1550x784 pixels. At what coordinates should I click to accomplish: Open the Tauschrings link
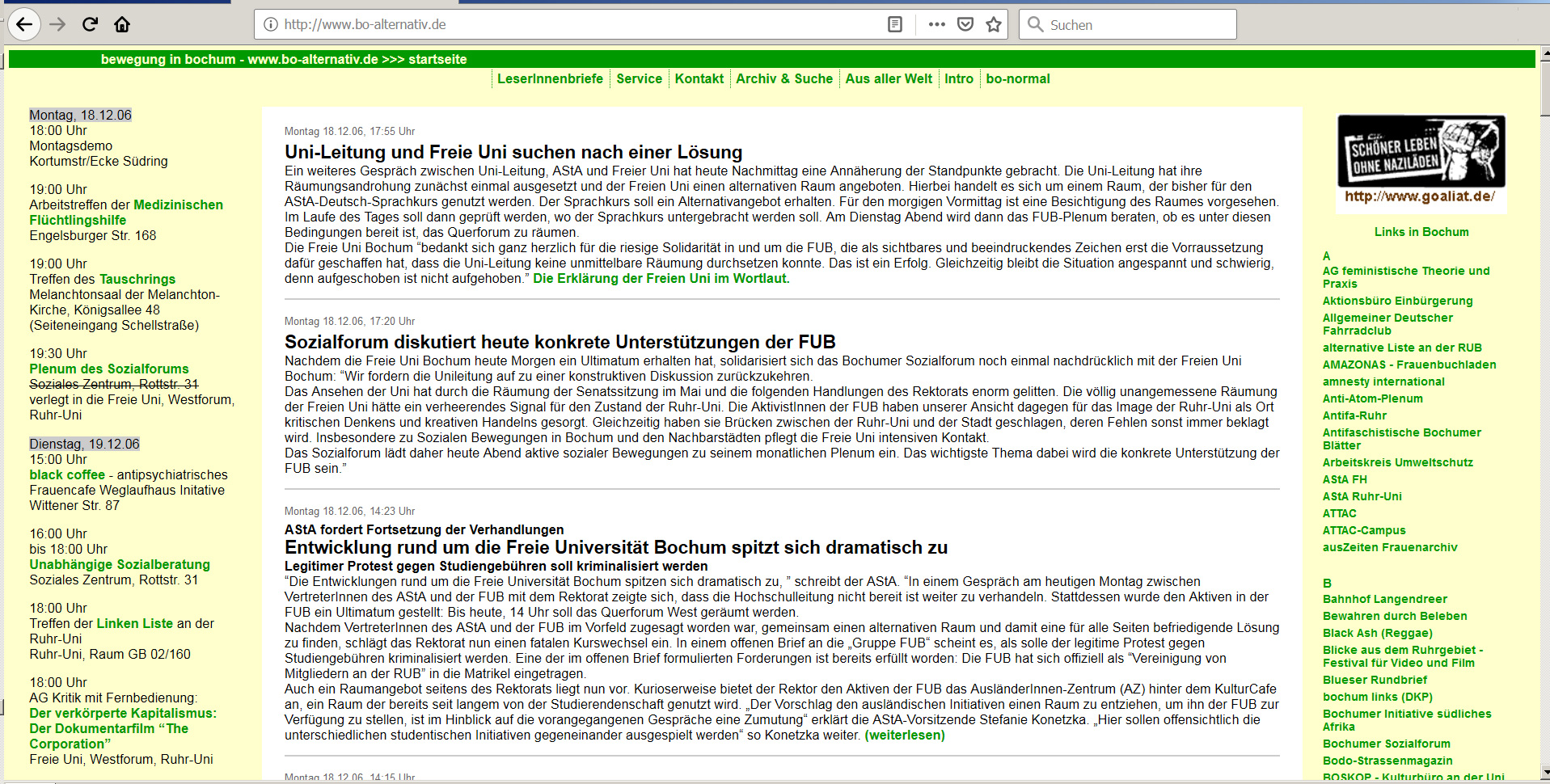[137, 279]
